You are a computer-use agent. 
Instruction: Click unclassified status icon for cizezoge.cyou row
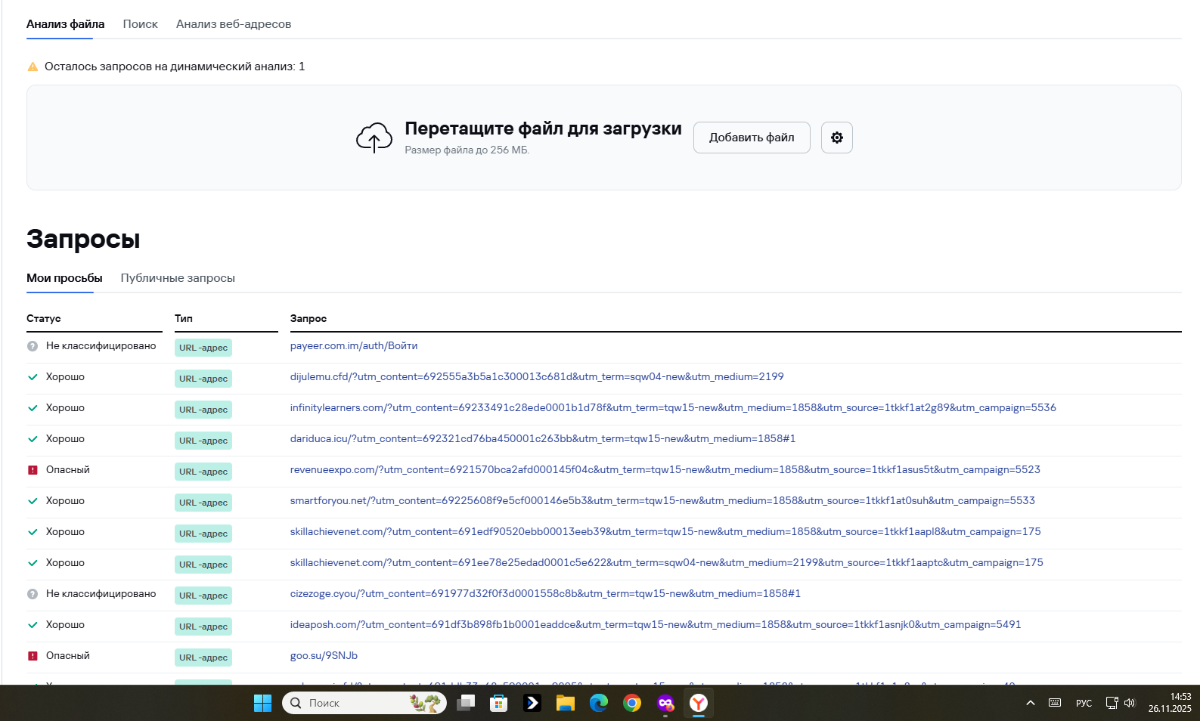click(x=33, y=594)
